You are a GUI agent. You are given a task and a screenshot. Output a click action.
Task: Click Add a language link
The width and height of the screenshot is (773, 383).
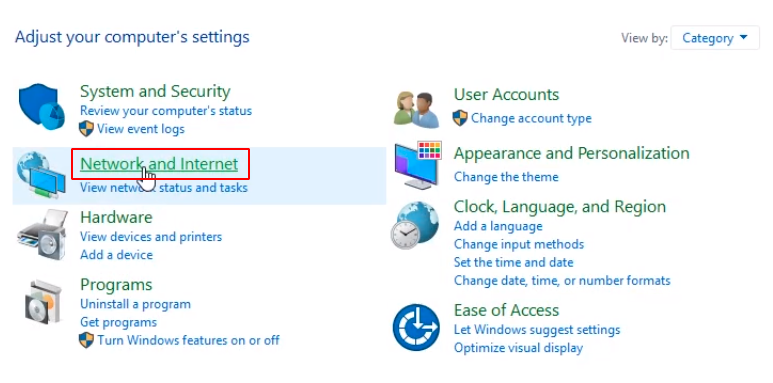pyautogui.click(x=498, y=226)
